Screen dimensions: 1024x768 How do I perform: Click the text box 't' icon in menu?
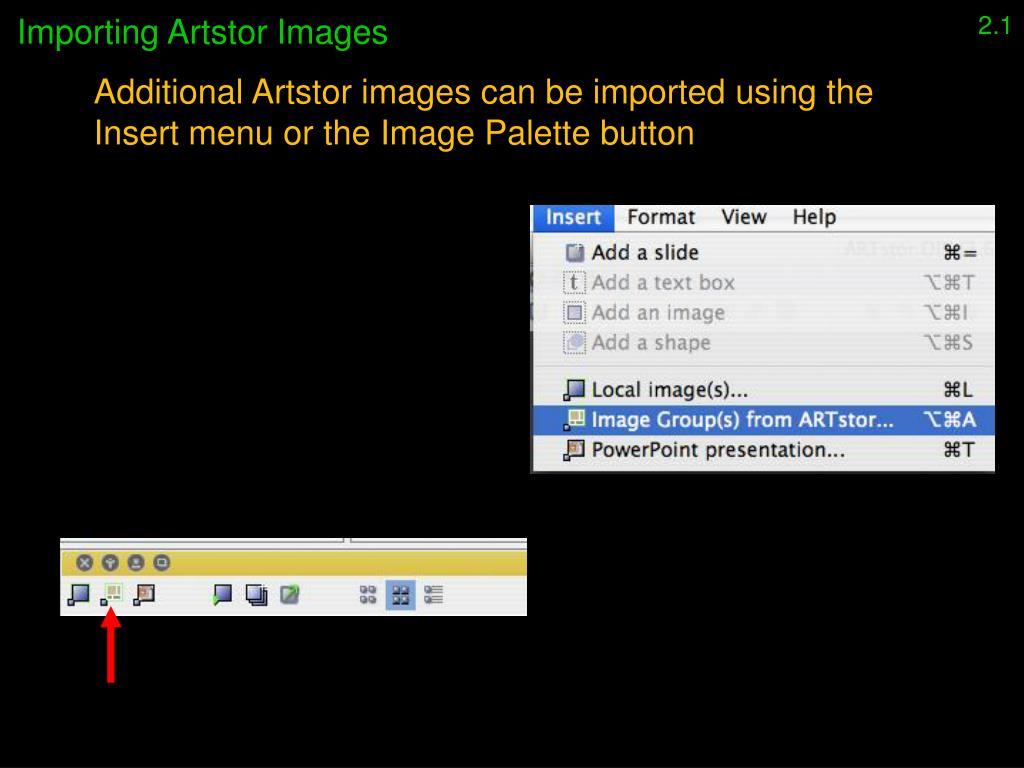tap(574, 283)
